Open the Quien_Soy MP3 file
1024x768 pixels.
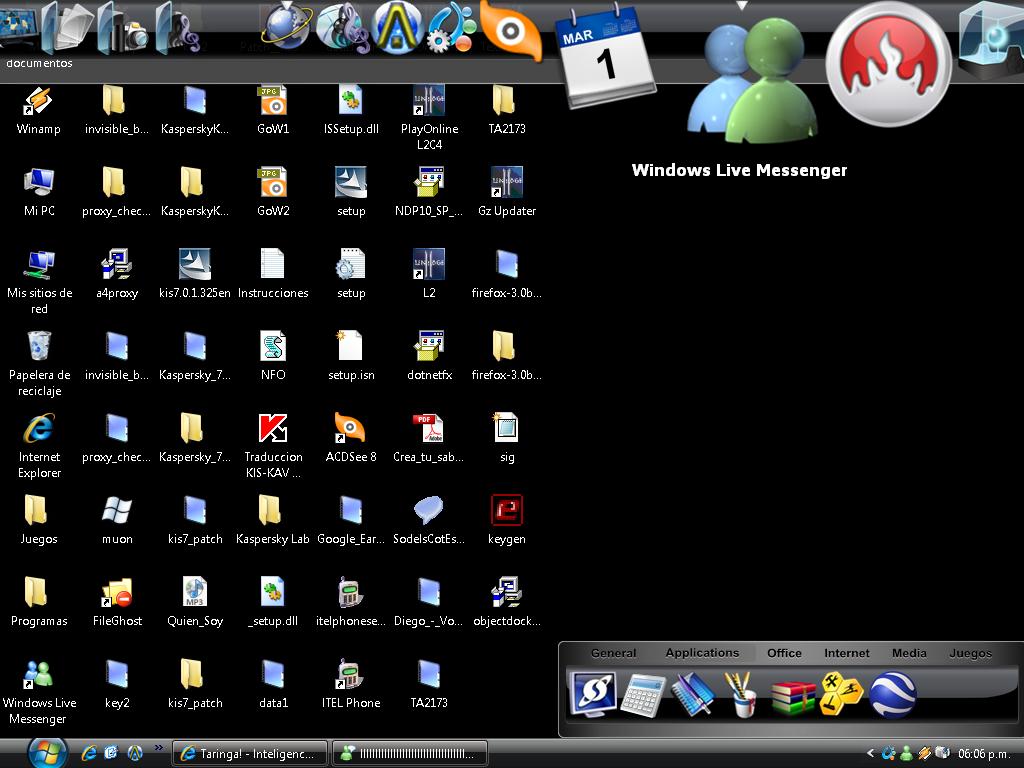[195, 592]
